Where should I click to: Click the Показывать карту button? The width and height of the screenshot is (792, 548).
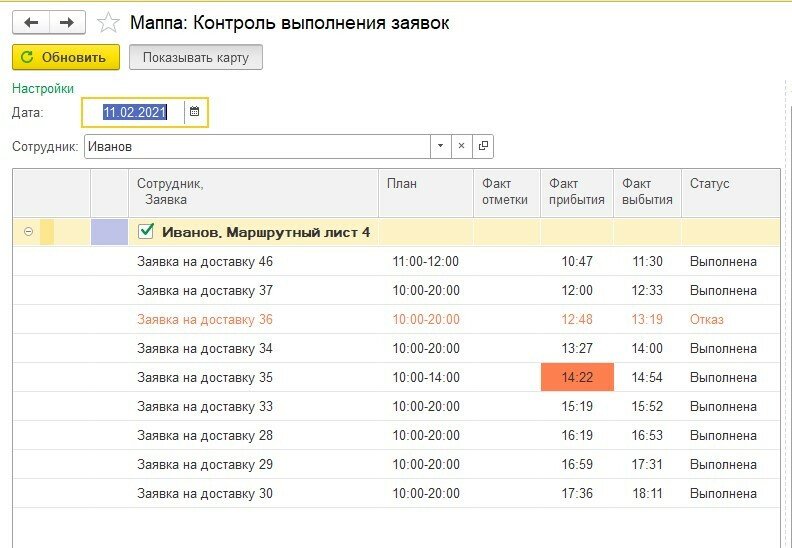[x=196, y=57]
